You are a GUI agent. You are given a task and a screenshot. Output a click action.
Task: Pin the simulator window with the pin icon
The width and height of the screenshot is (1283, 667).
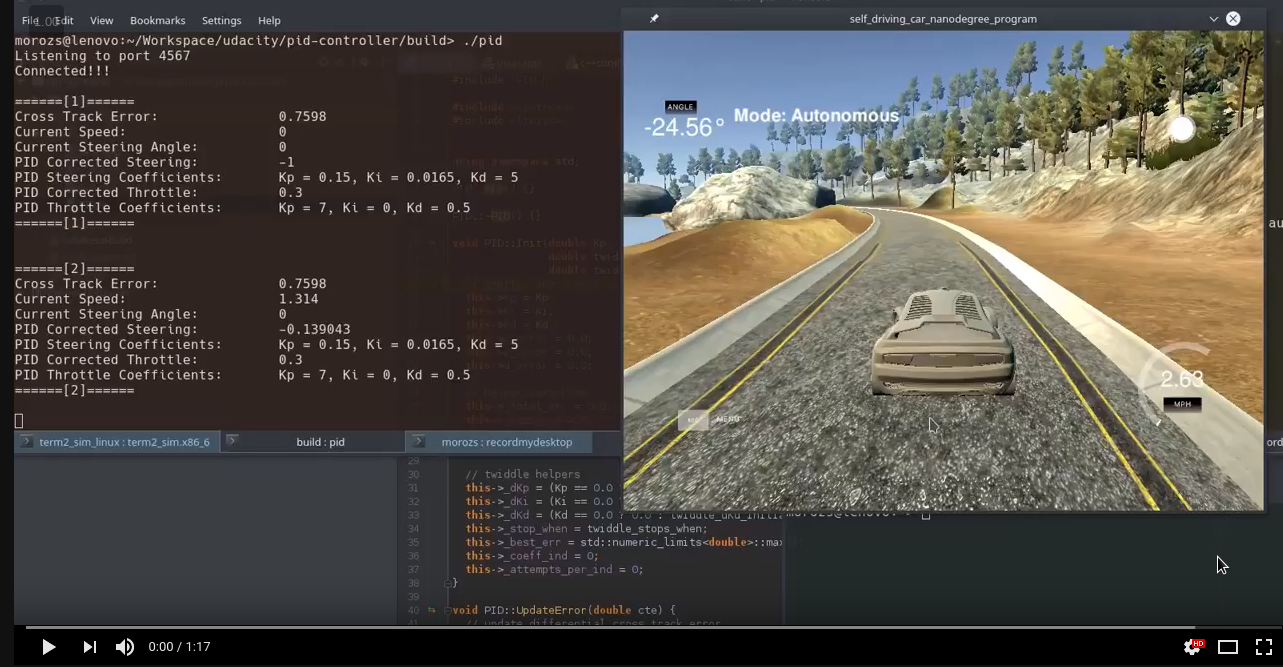tap(654, 19)
